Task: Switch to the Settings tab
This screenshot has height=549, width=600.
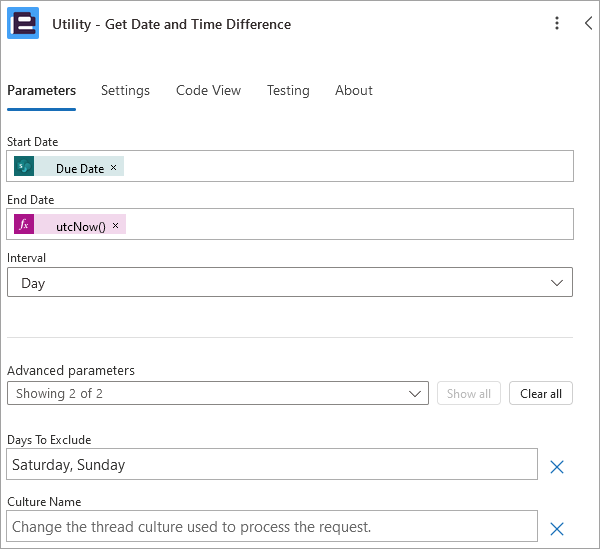Action: (125, 91)
